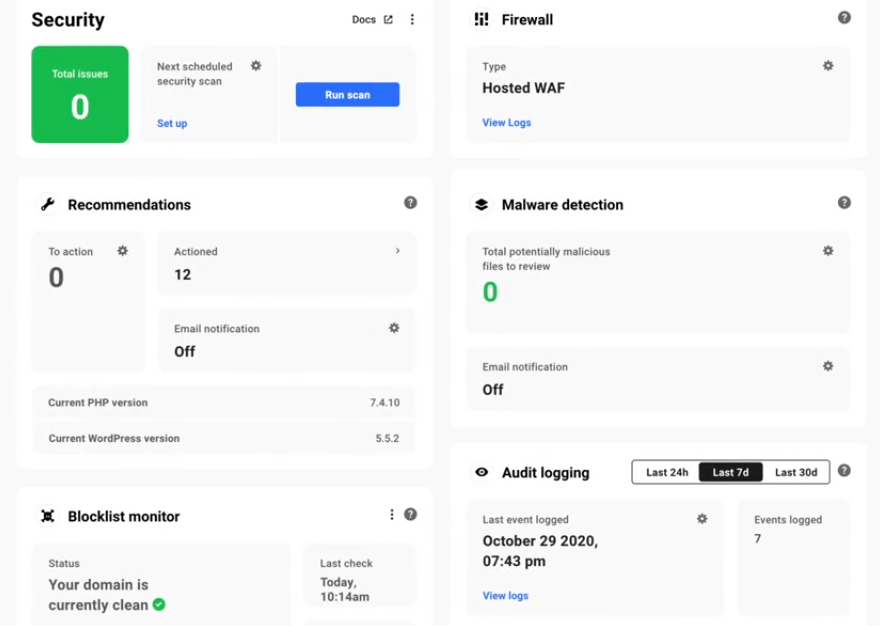Select the Last 7d audit range
Image resolution: width=880 pixels, height=626 pixels.
coord(730,472)
